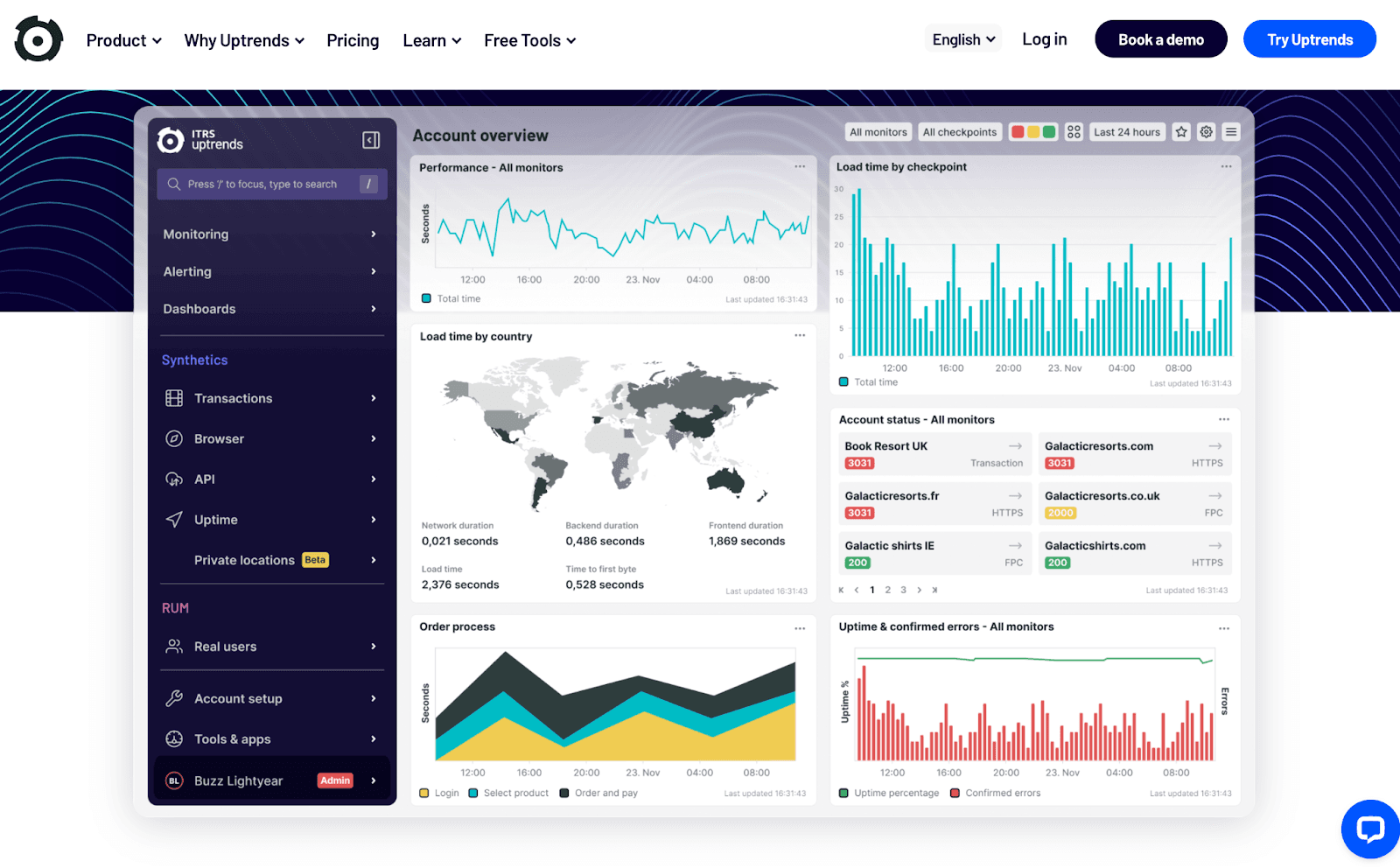Filter by All checkpoints
The image size is (1400, 868).
point(960,132)
